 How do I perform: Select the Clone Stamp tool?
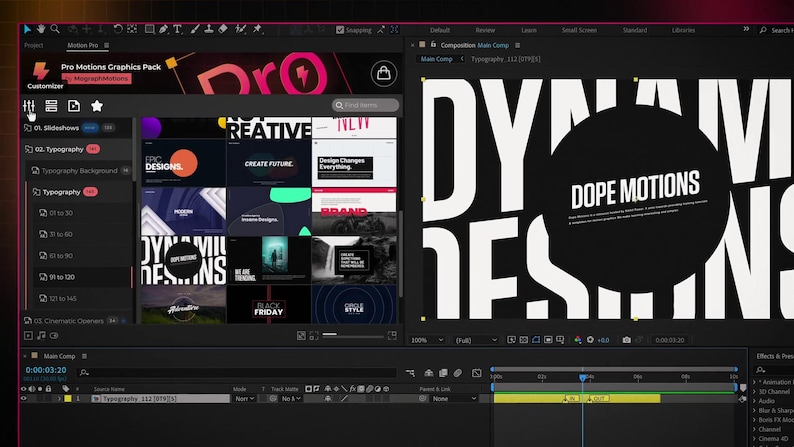(209, 29)
